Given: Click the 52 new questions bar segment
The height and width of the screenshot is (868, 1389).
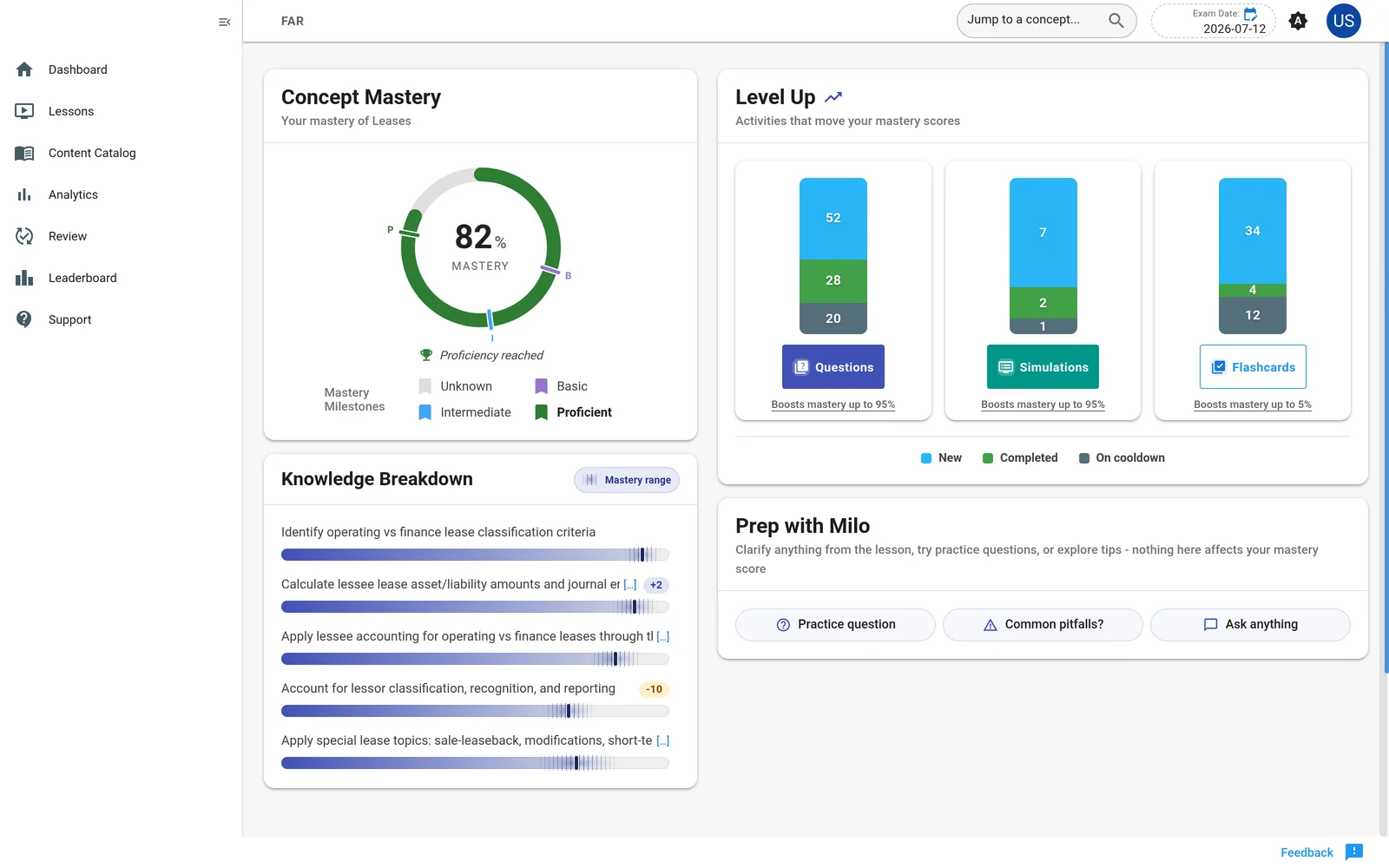Looking at the screenshot, I should pyautogui.click(x=833, y=218).
